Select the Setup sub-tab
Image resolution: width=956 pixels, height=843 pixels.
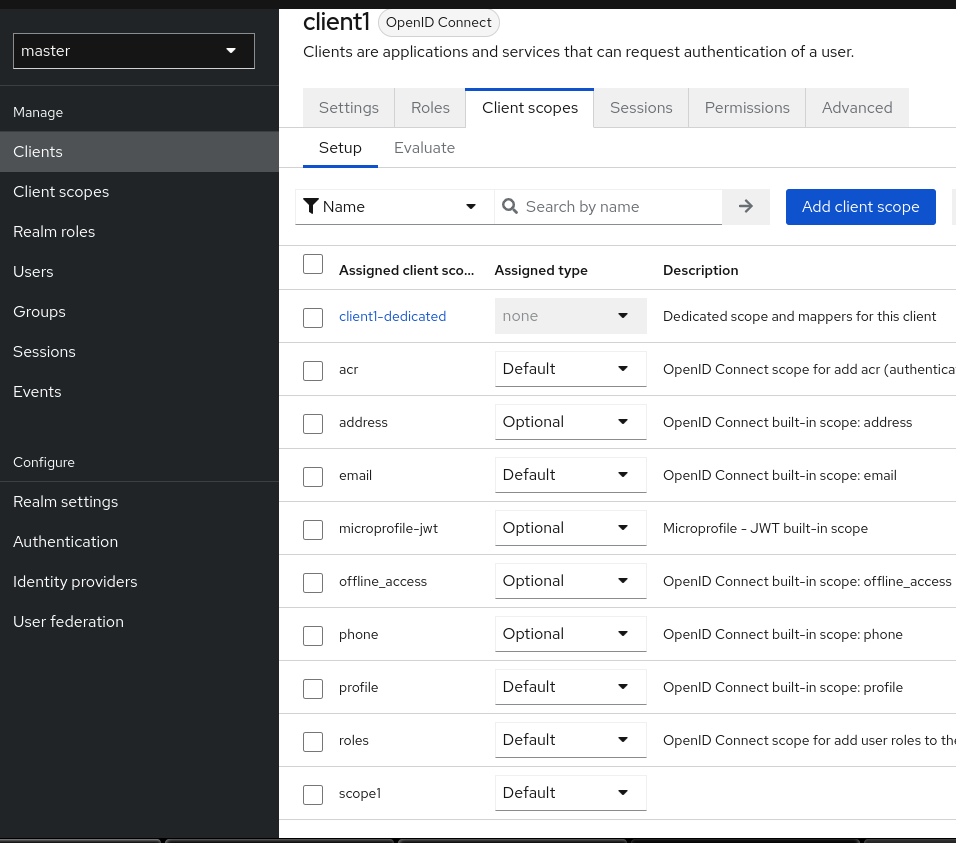pyautogui.click(x=340, y=148)
